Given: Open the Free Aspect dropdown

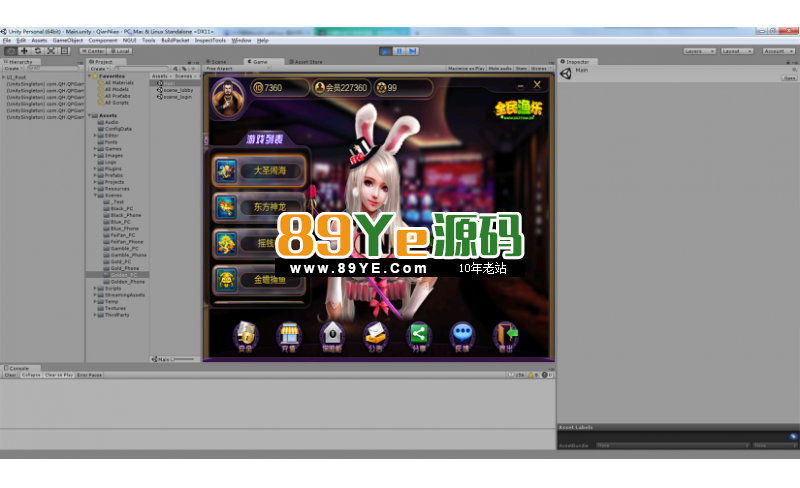Looking at the screenshot, I should pyautogui.click(x=237, y=68).
